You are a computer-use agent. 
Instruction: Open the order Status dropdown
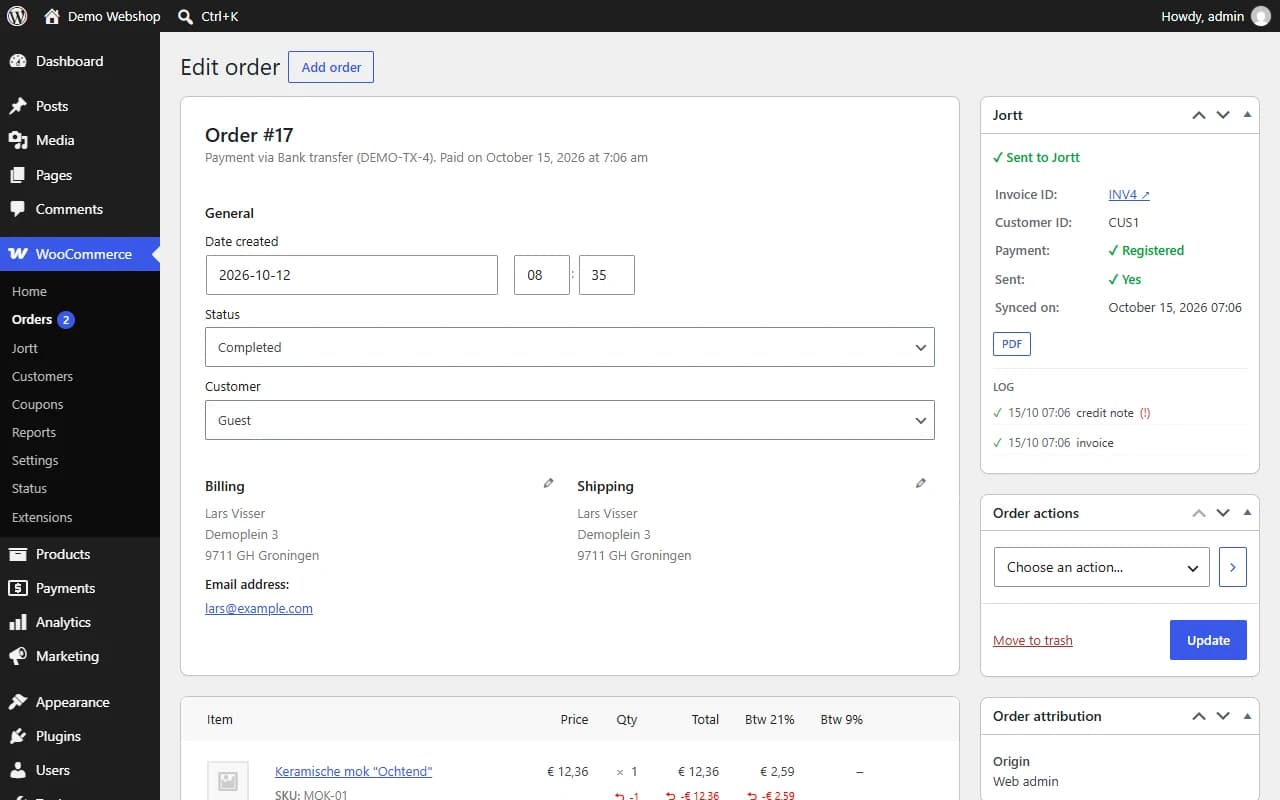(570, 347)
